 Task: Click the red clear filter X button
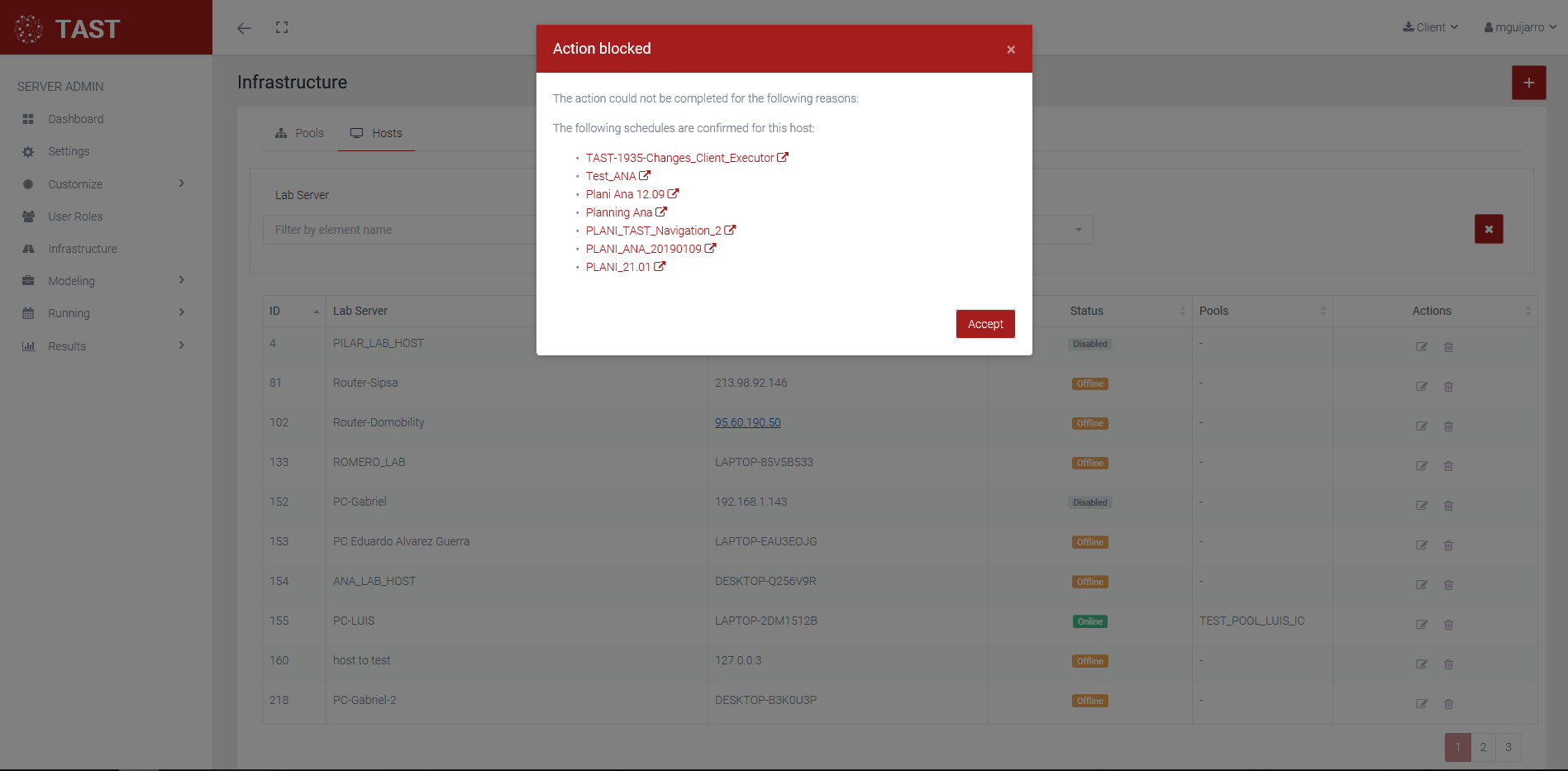click(1488, 229)
